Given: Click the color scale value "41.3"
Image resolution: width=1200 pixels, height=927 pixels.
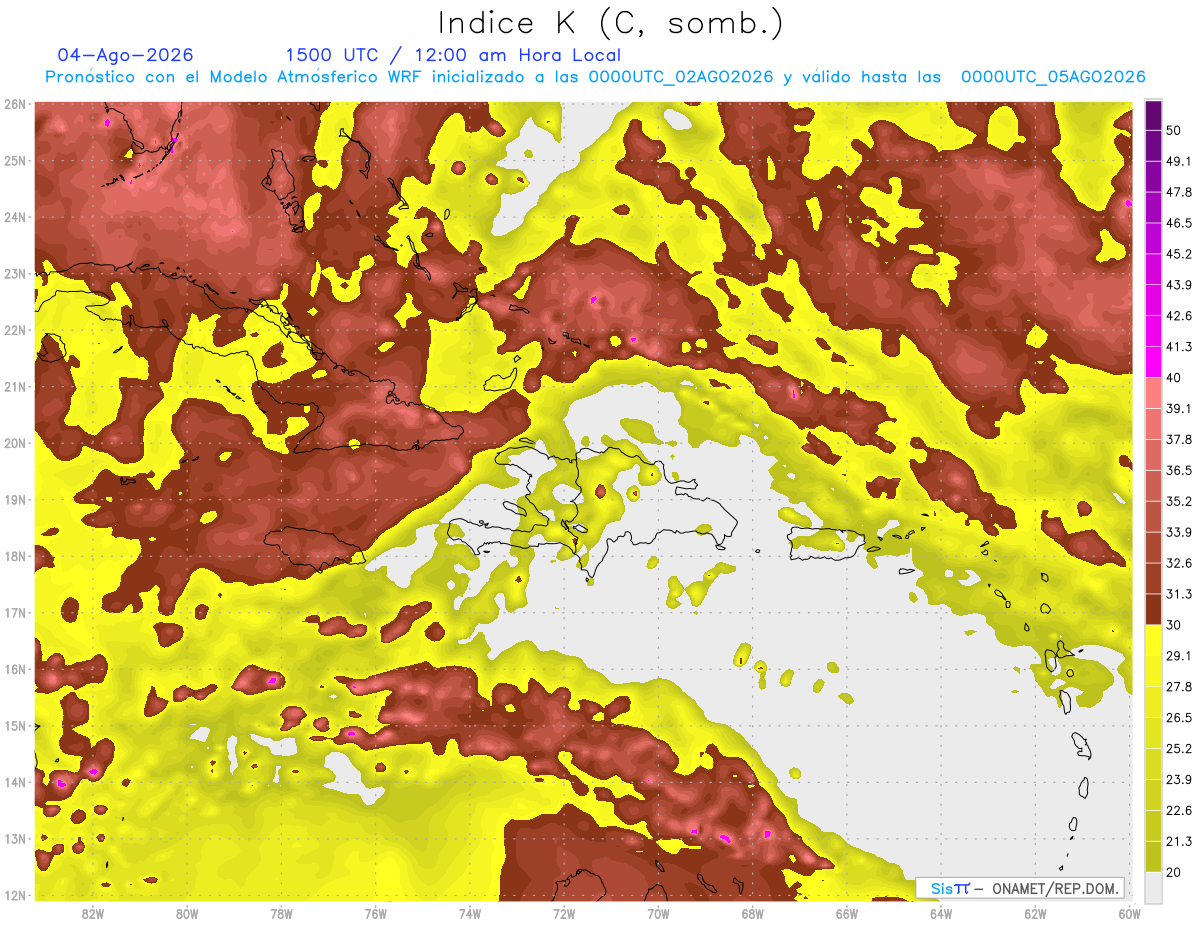Looking at the screenshot, I should pos(1180,347).
